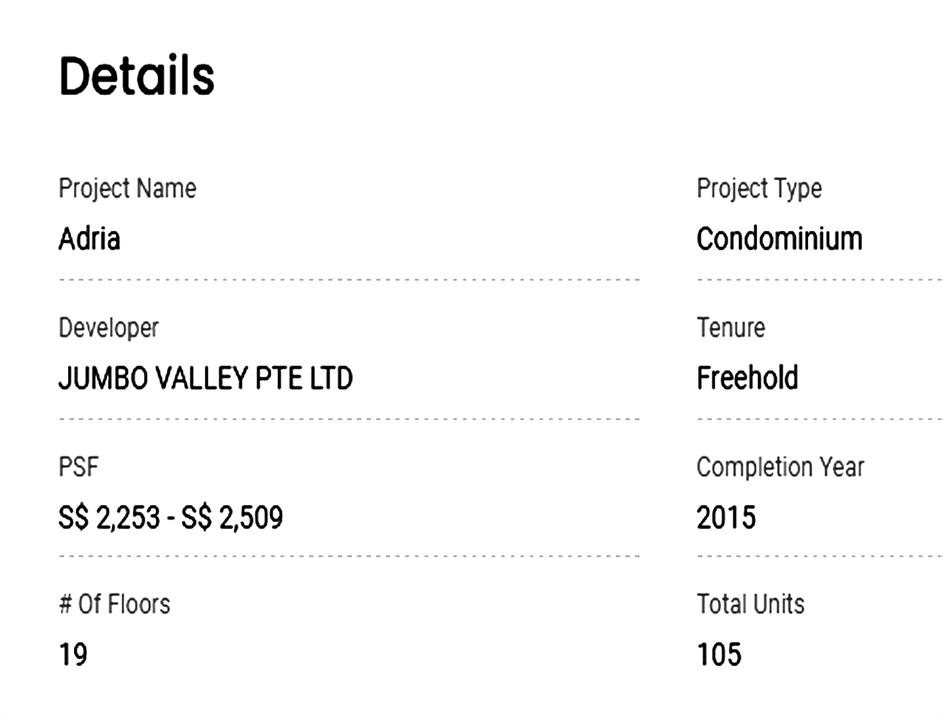
Task: Click the Project Type label
Action: pos(759,188)
